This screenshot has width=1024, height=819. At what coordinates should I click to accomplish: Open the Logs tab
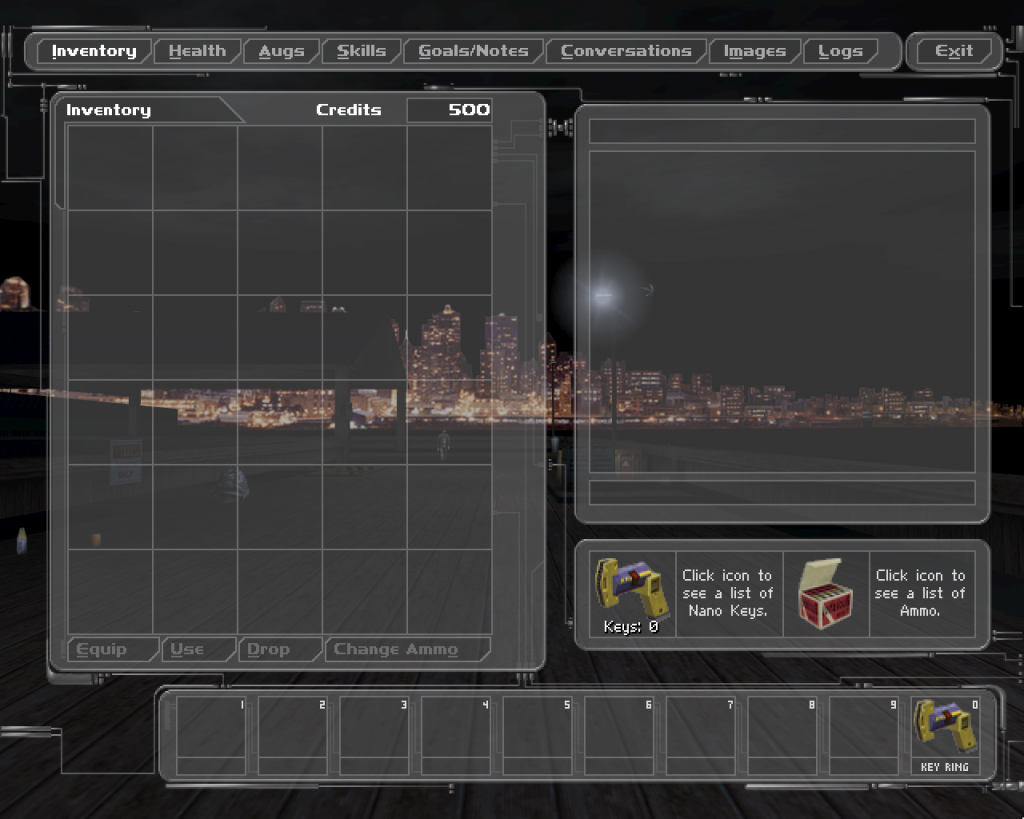click(x=840, y=51)
